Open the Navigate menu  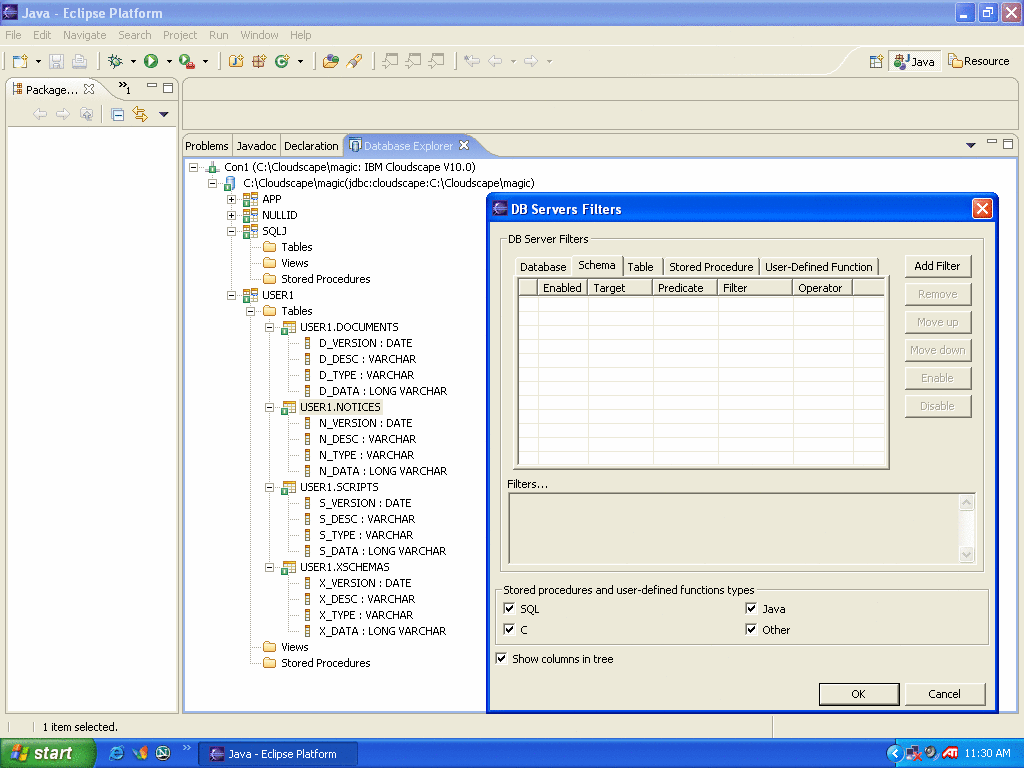click(x=84, y=35)
